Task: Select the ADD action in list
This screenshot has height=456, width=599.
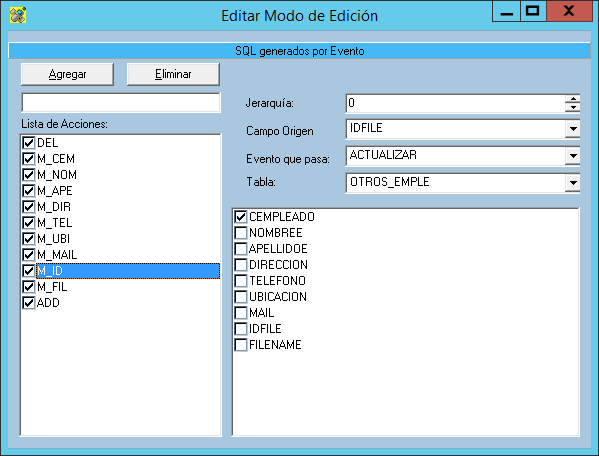Action: point(48,303)
